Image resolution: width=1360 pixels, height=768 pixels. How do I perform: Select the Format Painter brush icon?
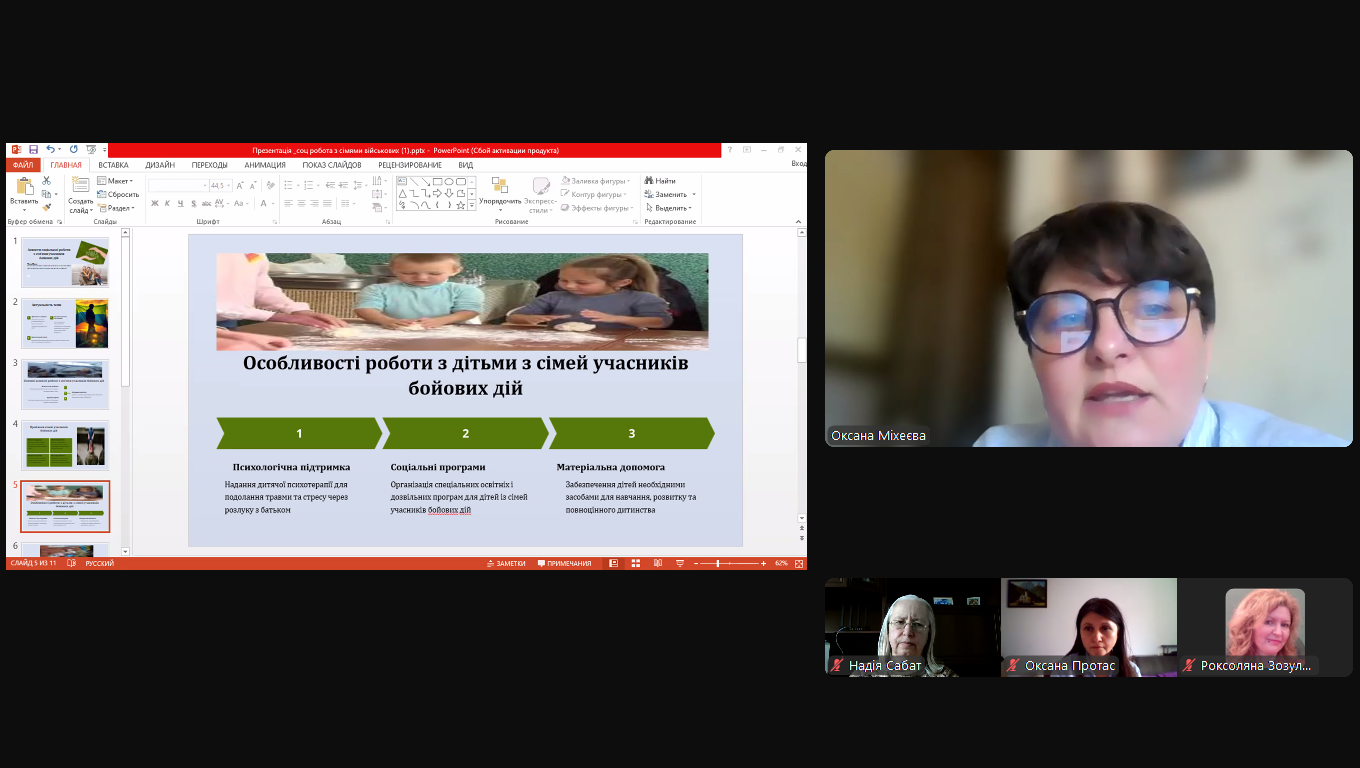point(46,207)
